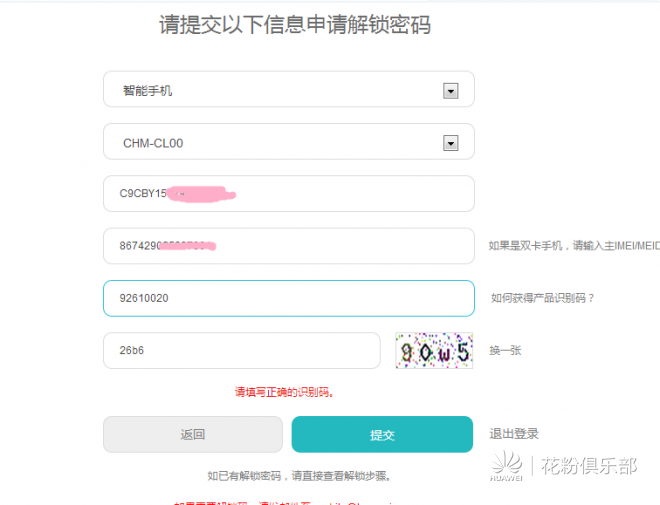The height and width of the screenshot is (505, 660).
Task: Click the IMEI field starting 867429
Action: (x=289, y=246)
